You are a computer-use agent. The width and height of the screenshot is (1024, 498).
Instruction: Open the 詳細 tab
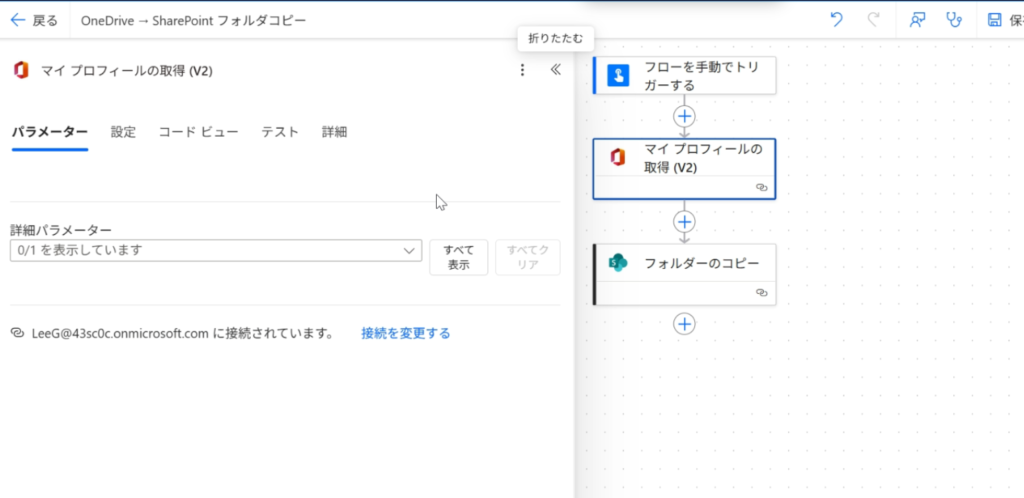334,132
